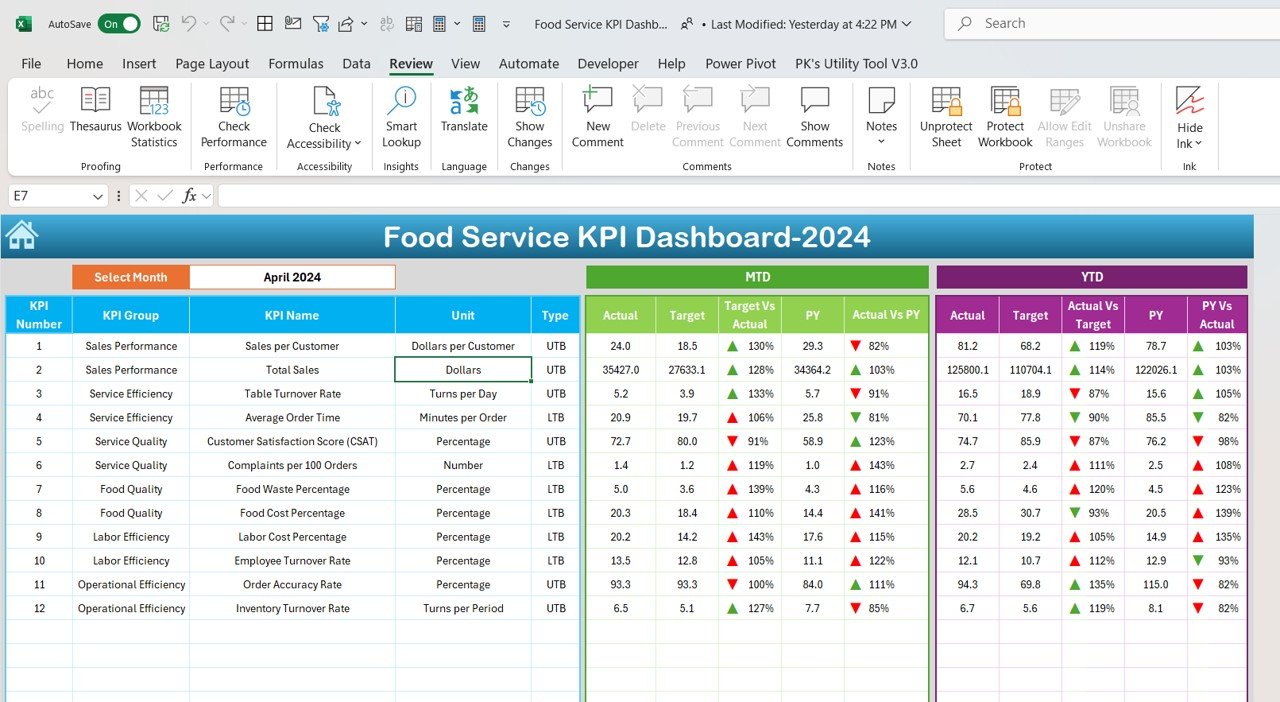The width and height of the screenshot is (1280, 702).
Task: Switch to the Formulas tab
Action: [296, 64]
